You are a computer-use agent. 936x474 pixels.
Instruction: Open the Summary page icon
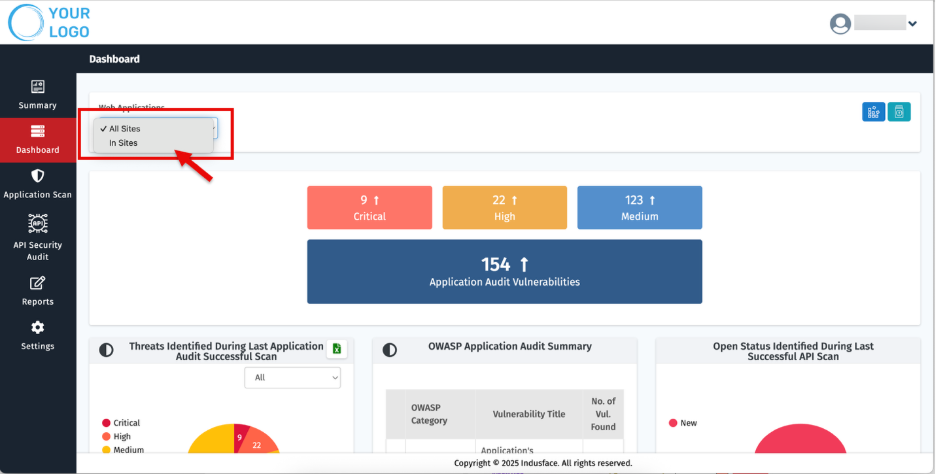(38, 87)
